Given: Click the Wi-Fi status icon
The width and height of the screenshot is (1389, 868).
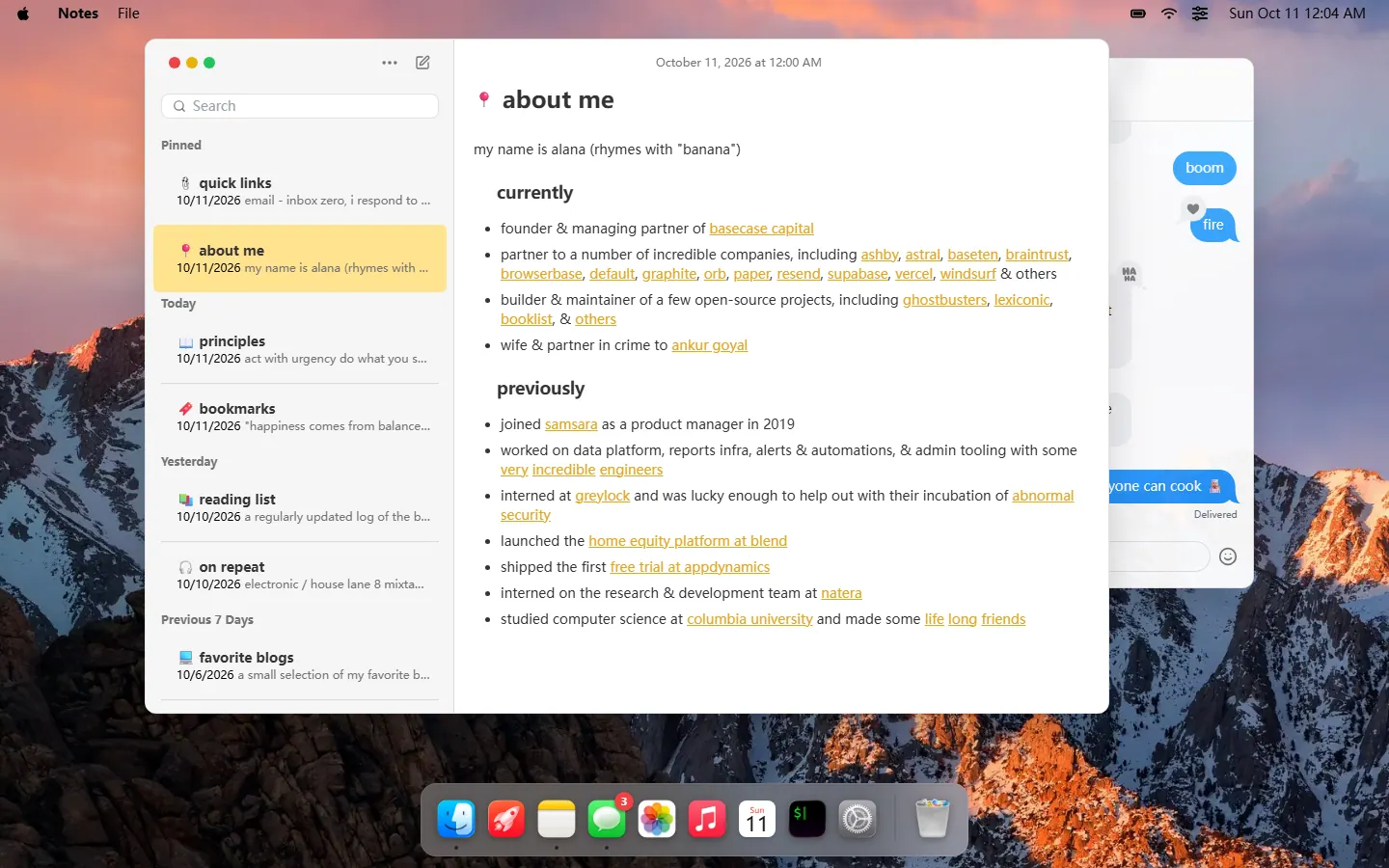Looking at the screenshot, I should pos(1169,14).
